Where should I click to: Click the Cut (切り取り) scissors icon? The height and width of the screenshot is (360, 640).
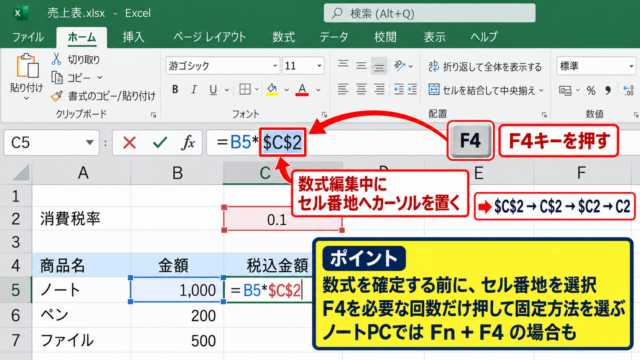56,60
